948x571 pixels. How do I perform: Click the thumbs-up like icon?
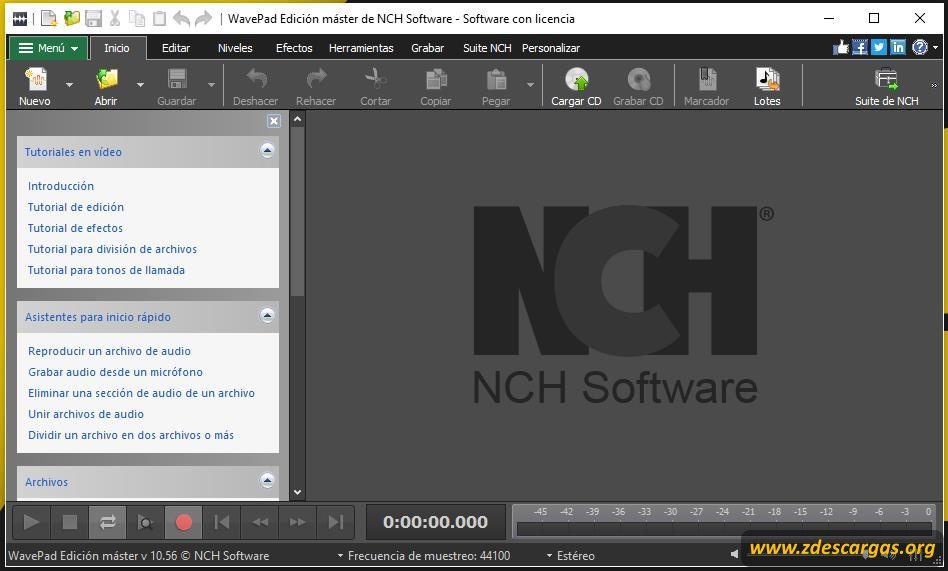tap(840, 47)
